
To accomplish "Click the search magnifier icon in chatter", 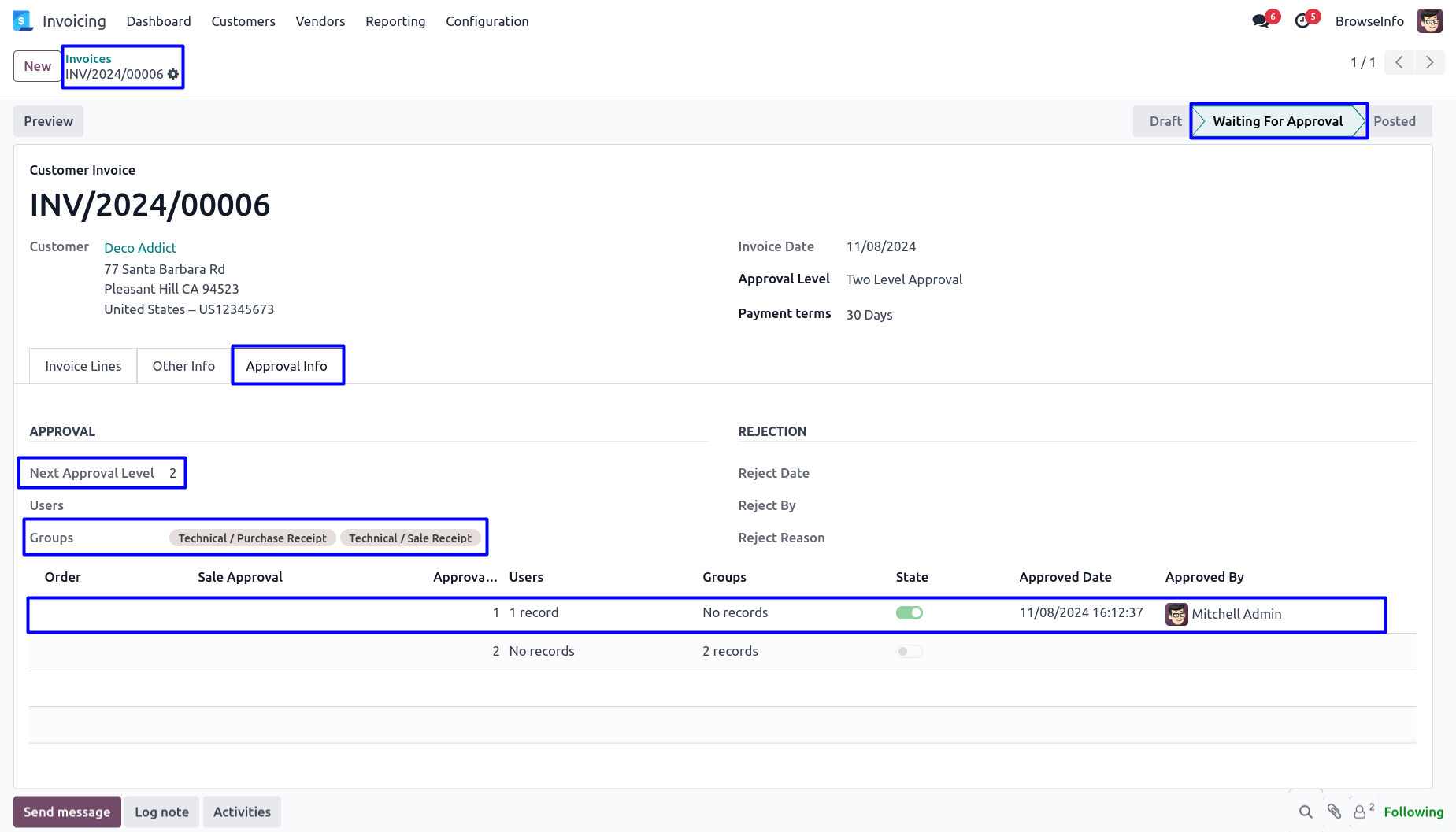I will [1306, 812].
